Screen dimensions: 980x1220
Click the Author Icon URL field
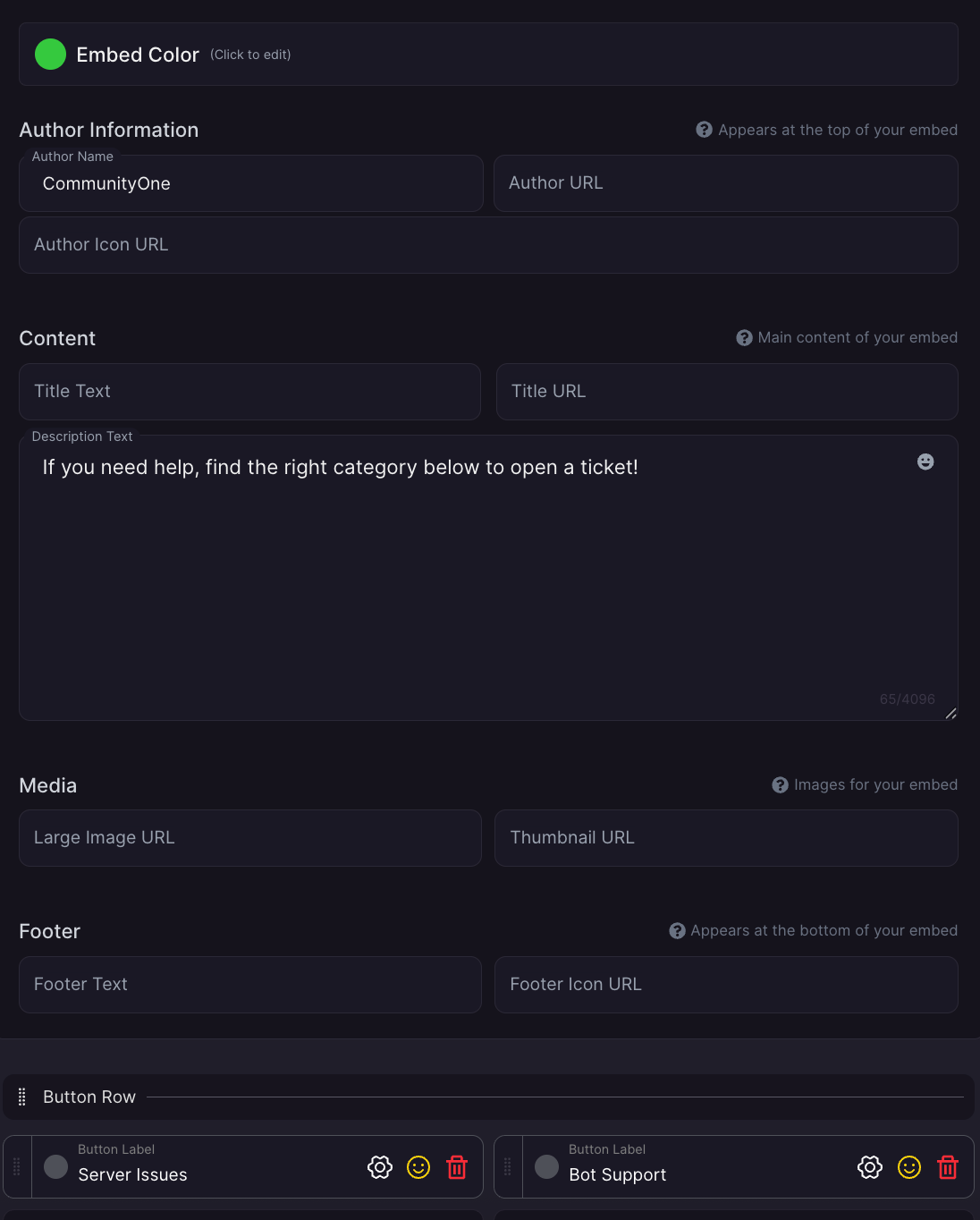(x=488, y=245)
